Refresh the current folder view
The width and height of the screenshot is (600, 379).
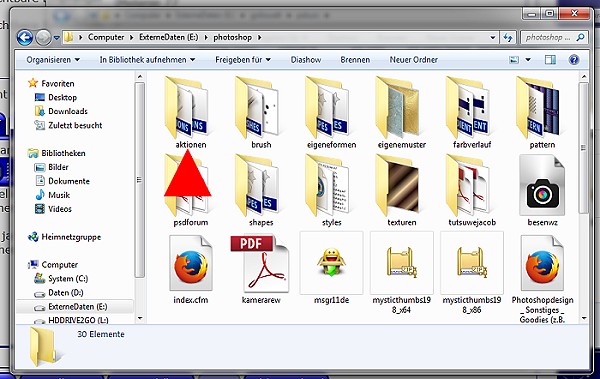pyautogui.click(x=508, y=38)
